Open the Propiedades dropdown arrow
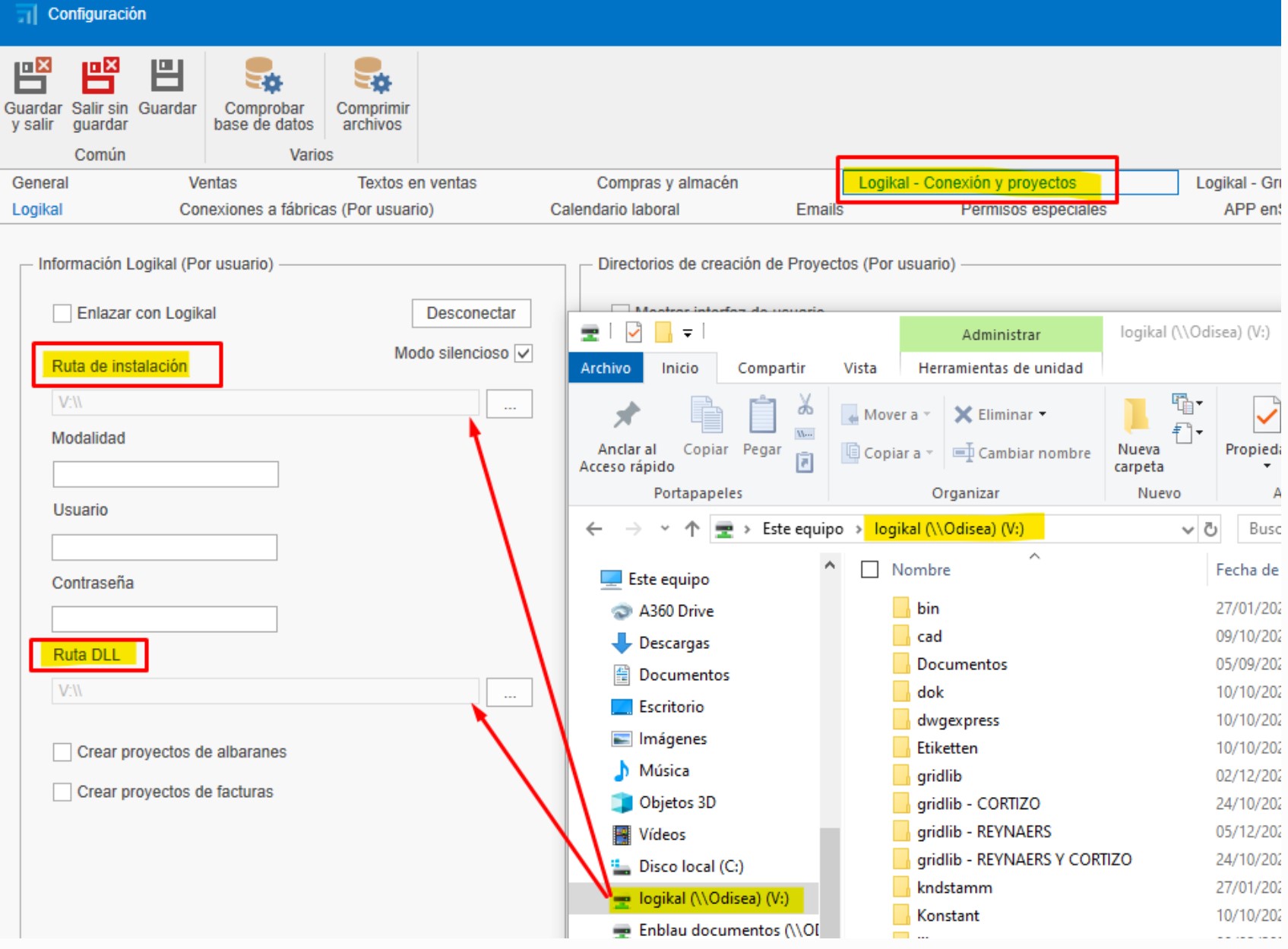 pyautogui.click(x=1267, y=467)
